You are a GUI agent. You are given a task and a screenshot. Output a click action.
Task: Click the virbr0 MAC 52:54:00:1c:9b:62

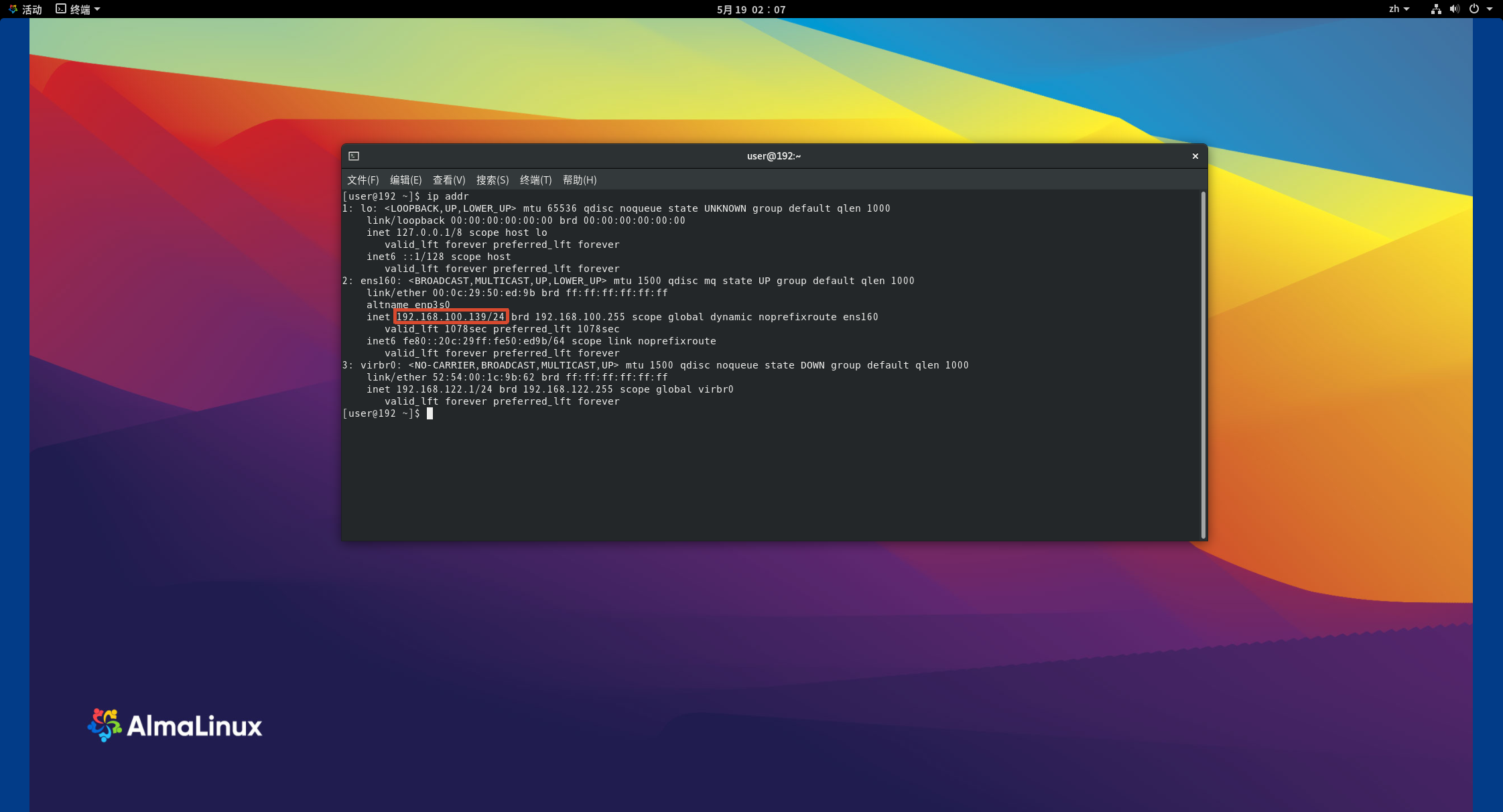point(484,377)
